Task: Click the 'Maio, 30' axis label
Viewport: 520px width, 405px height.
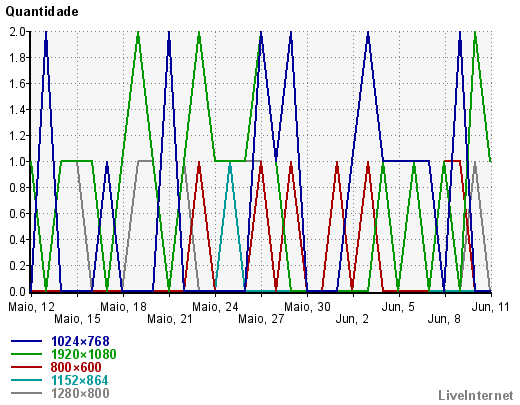Action: click(307, 307)
